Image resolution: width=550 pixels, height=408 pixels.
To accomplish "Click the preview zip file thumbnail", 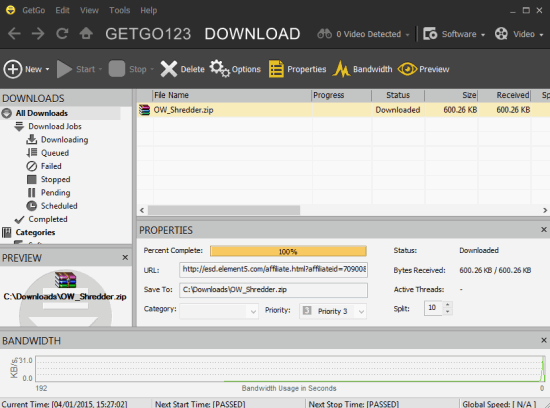I will coord(65,280).
